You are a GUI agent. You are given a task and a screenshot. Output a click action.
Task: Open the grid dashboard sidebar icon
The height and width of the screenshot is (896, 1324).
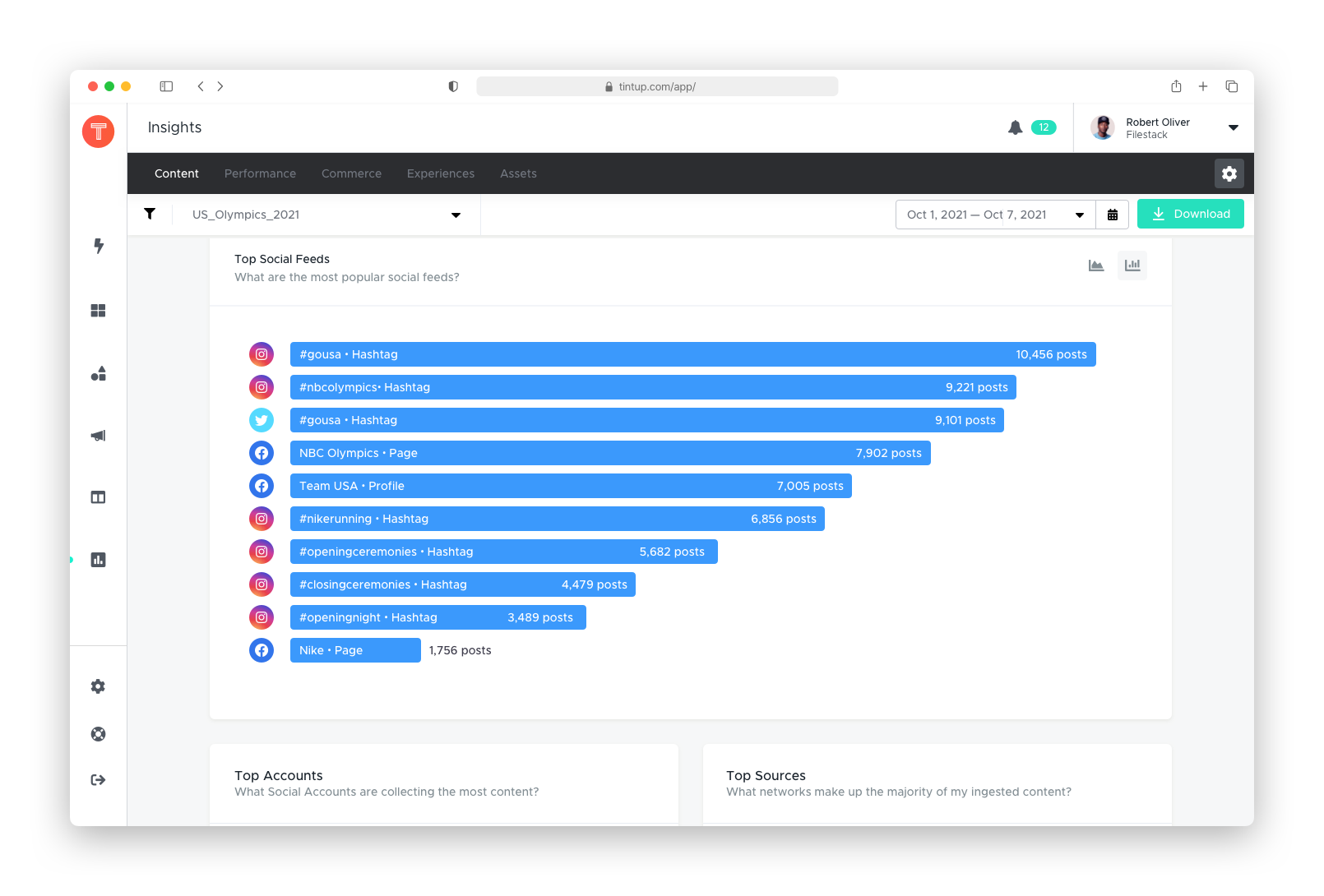[98, 310]
